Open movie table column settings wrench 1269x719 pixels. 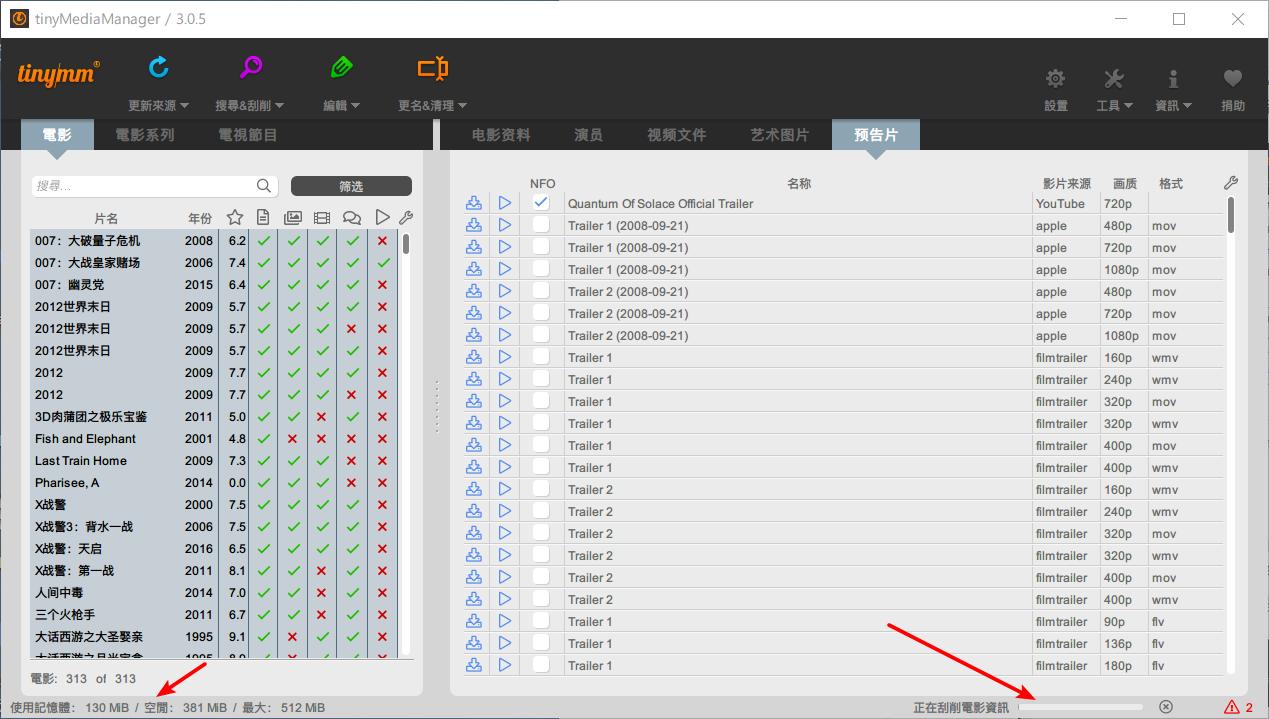[x=405, y=217]
